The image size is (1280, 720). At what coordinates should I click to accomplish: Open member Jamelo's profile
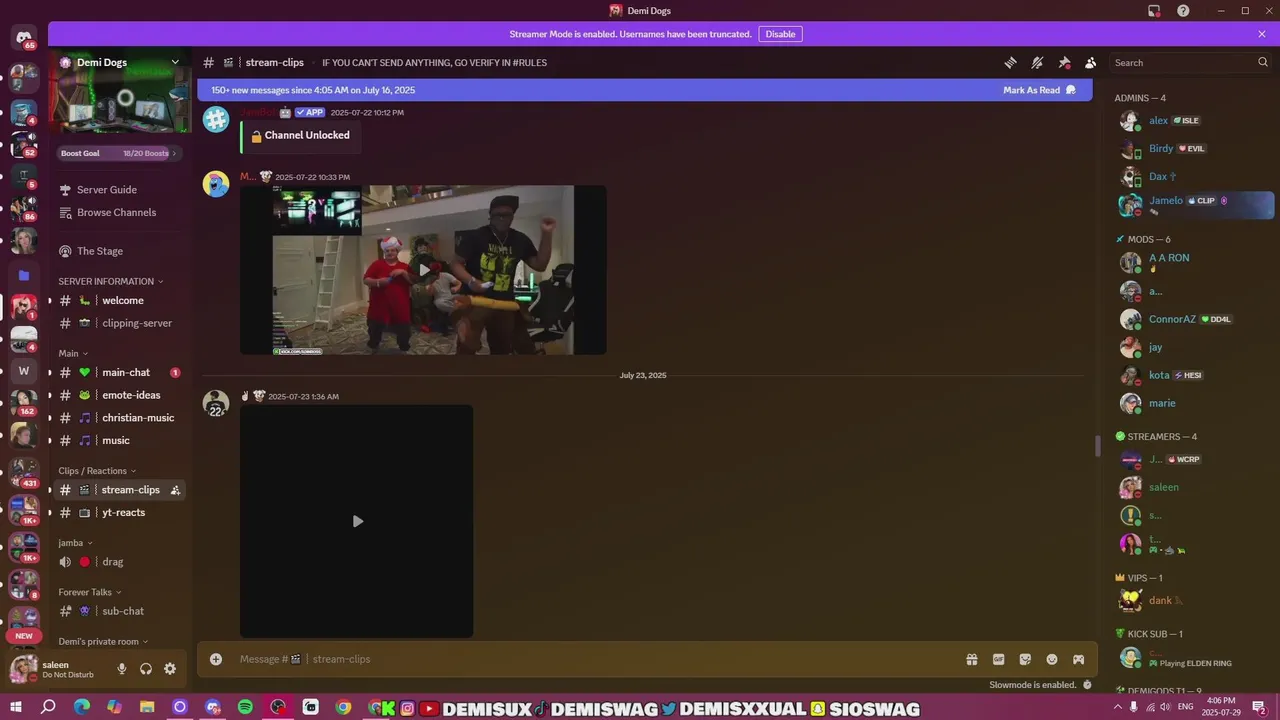pyautogui.click(x=1195, y=204)
